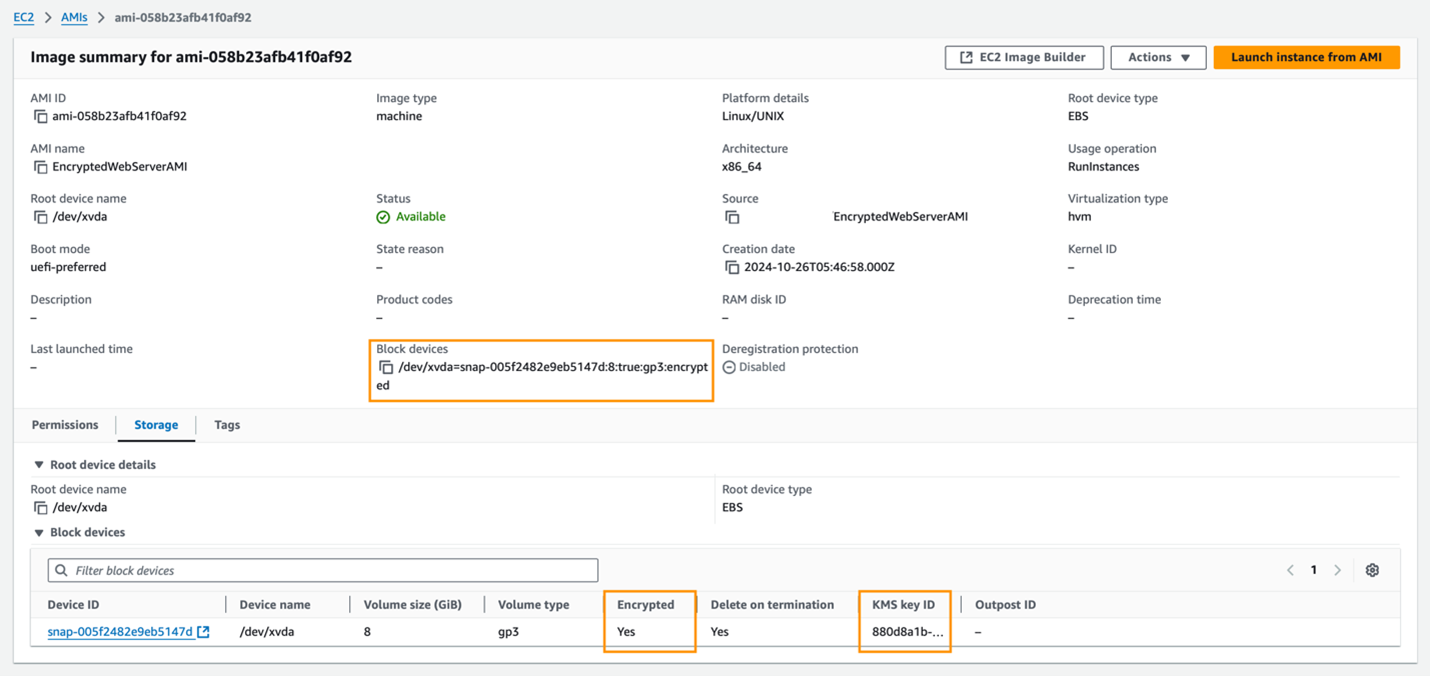
Task: Sort by Device ID column header
Action: 73,605
